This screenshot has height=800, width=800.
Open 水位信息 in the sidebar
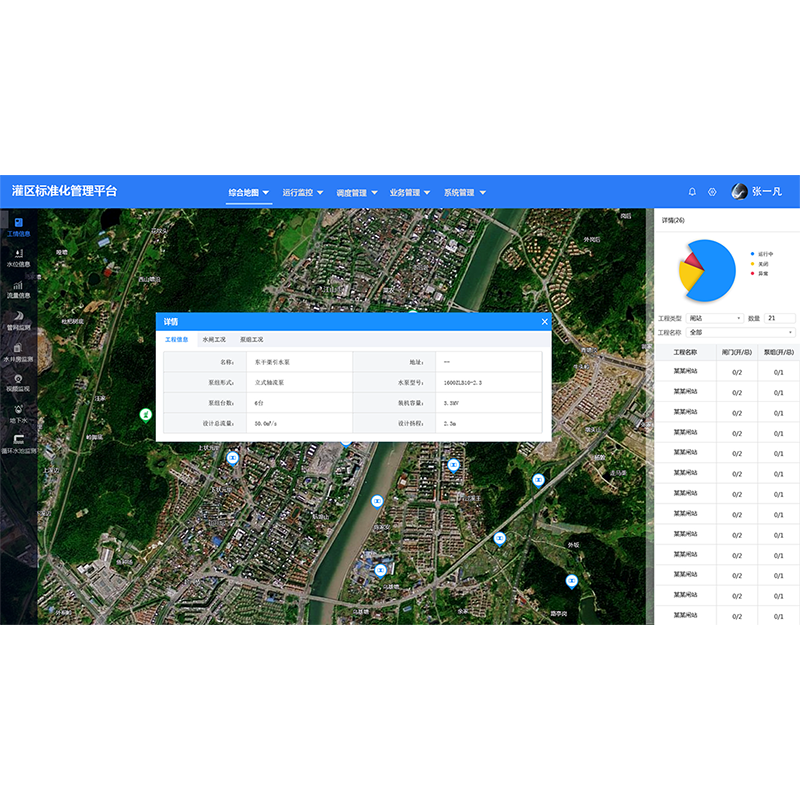(18, 254)
